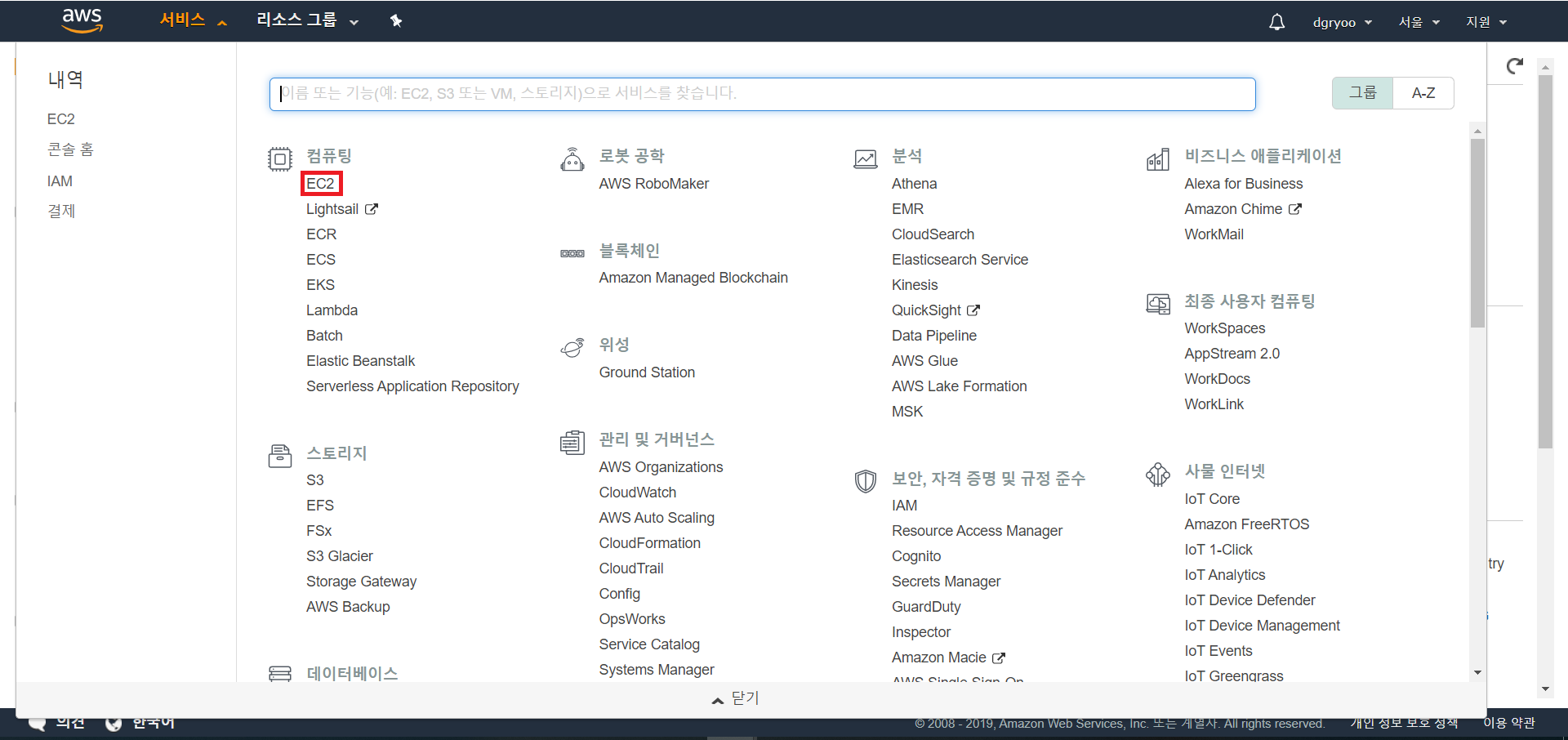The width and height of the screenshot is (1568, 740).
Task: Open AWS Lake Formation
Action: [960, 386]
